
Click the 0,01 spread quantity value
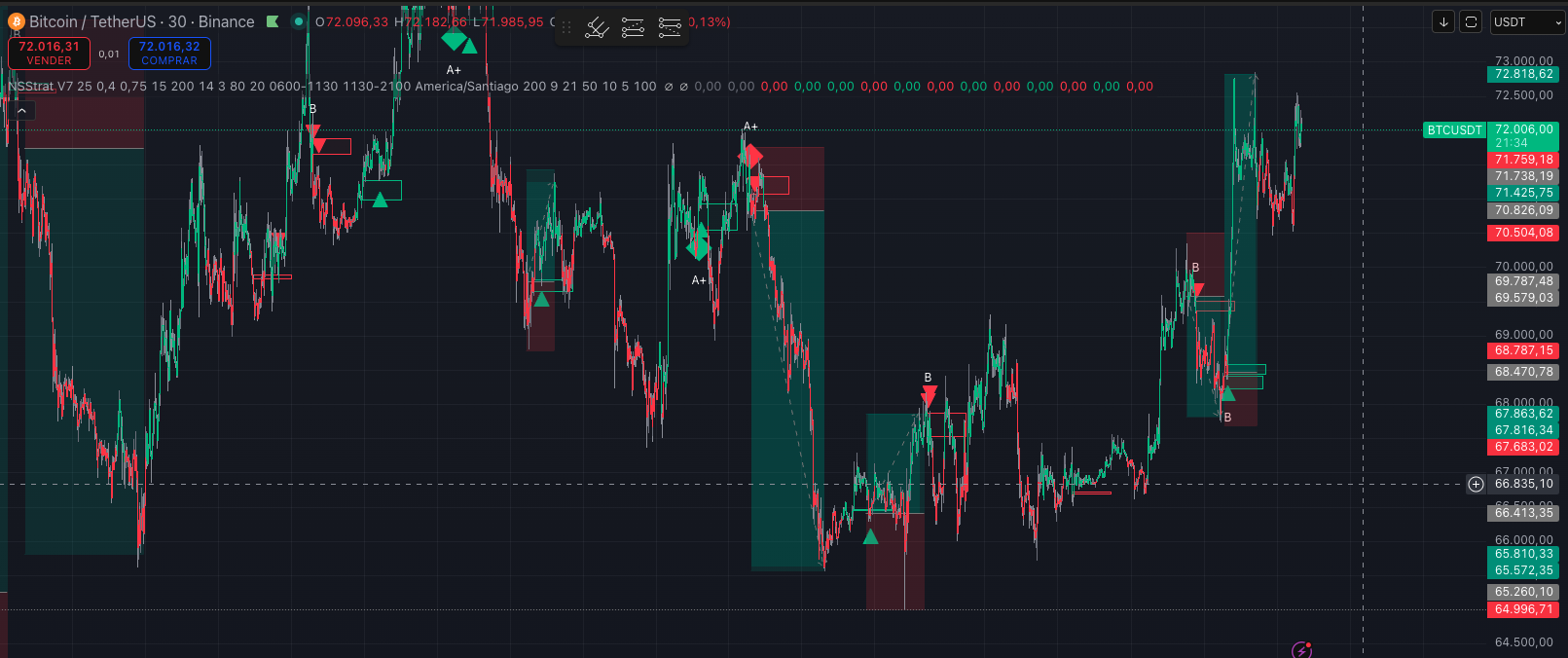pyautogui.click(x=109, y=55)
